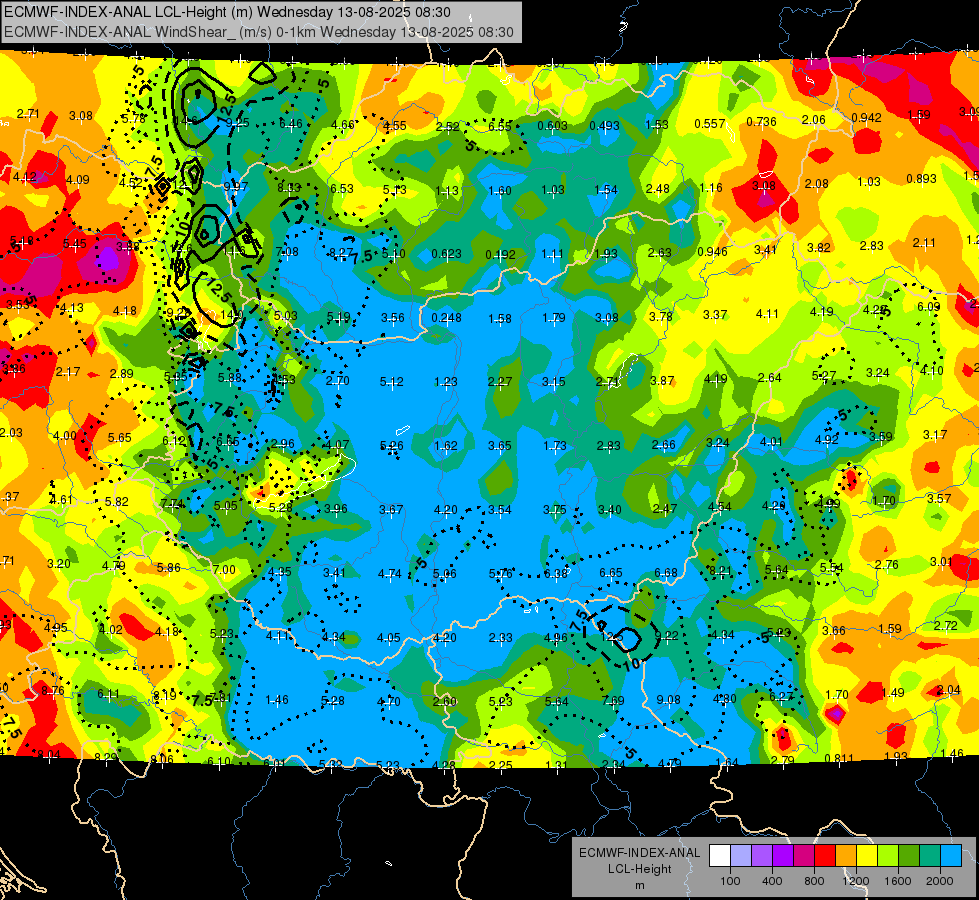This screenshot has height=900, width=979.
Task: Click the grid value 5.45
Action: tap(75, 244)
